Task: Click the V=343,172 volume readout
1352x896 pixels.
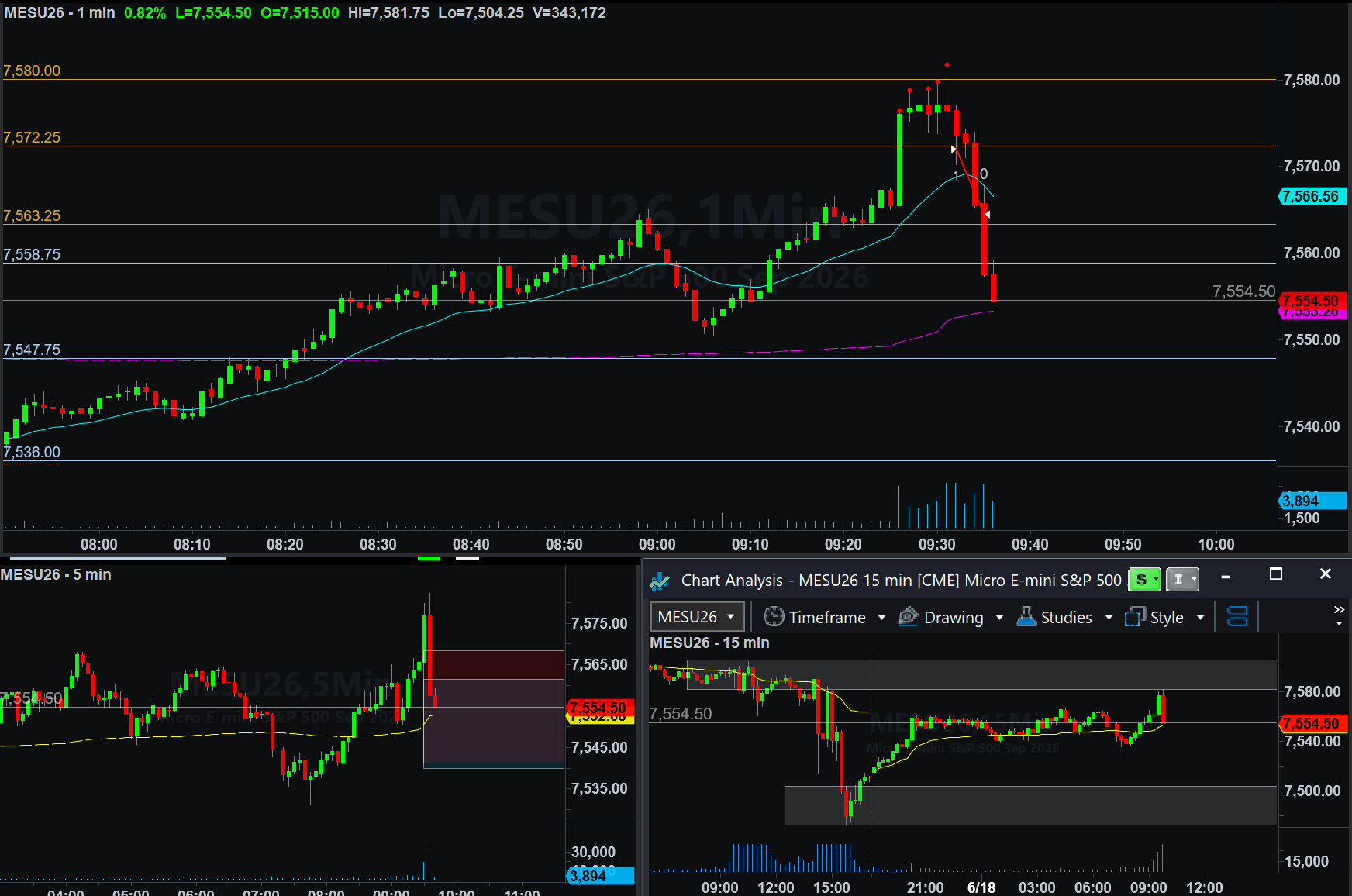Action: (569, 12)
